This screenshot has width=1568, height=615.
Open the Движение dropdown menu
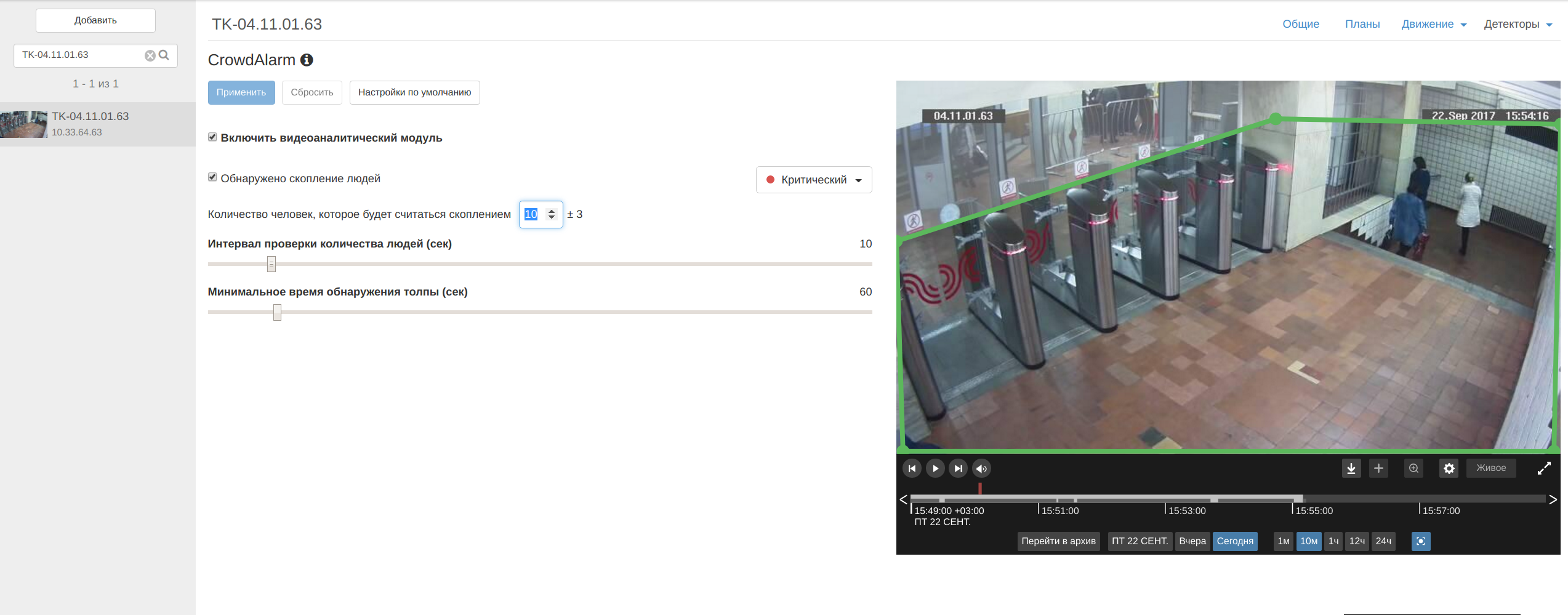[x=1434, y=24]
